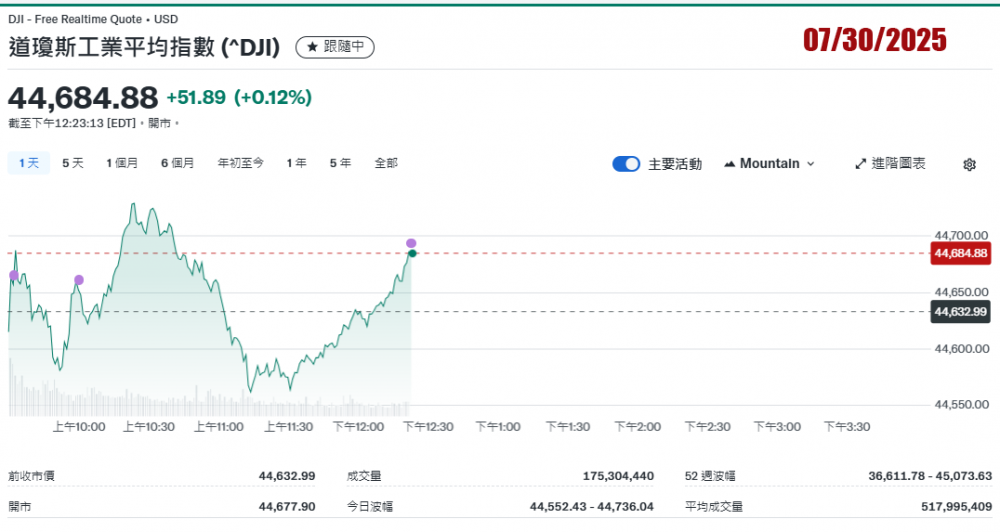Click the green current-price dot on the chart line

coord(412,254)
